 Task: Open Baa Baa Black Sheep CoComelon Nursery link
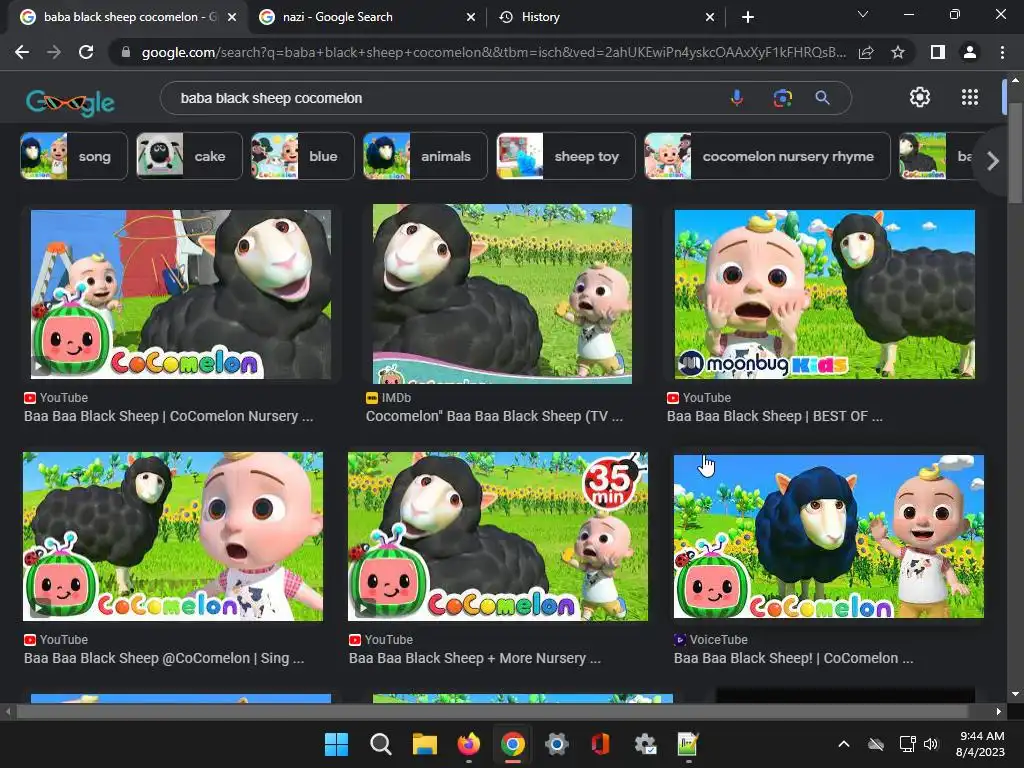pos(168,417)
